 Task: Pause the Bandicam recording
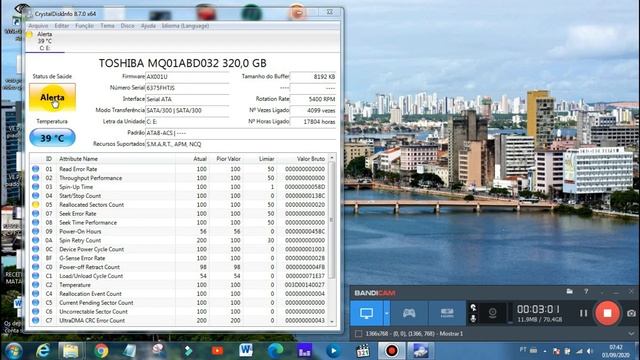[584, 313]
